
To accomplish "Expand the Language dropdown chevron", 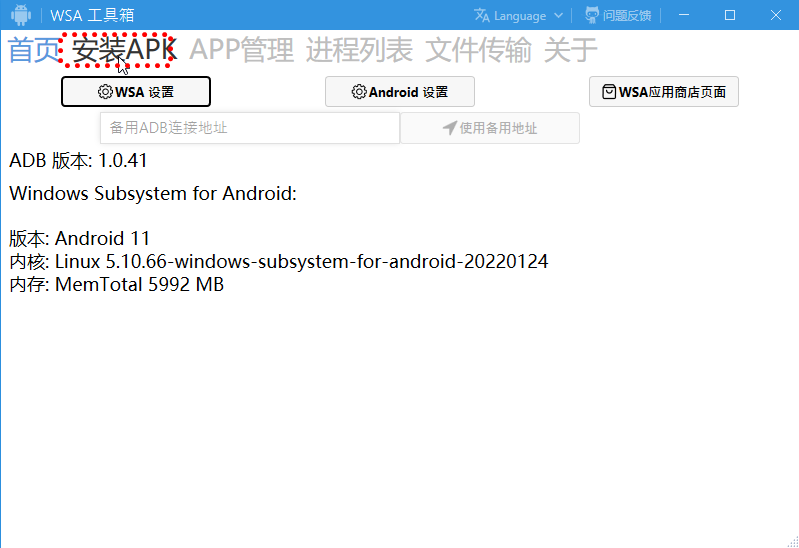I will pyautogui.click(x=558, y=16).
